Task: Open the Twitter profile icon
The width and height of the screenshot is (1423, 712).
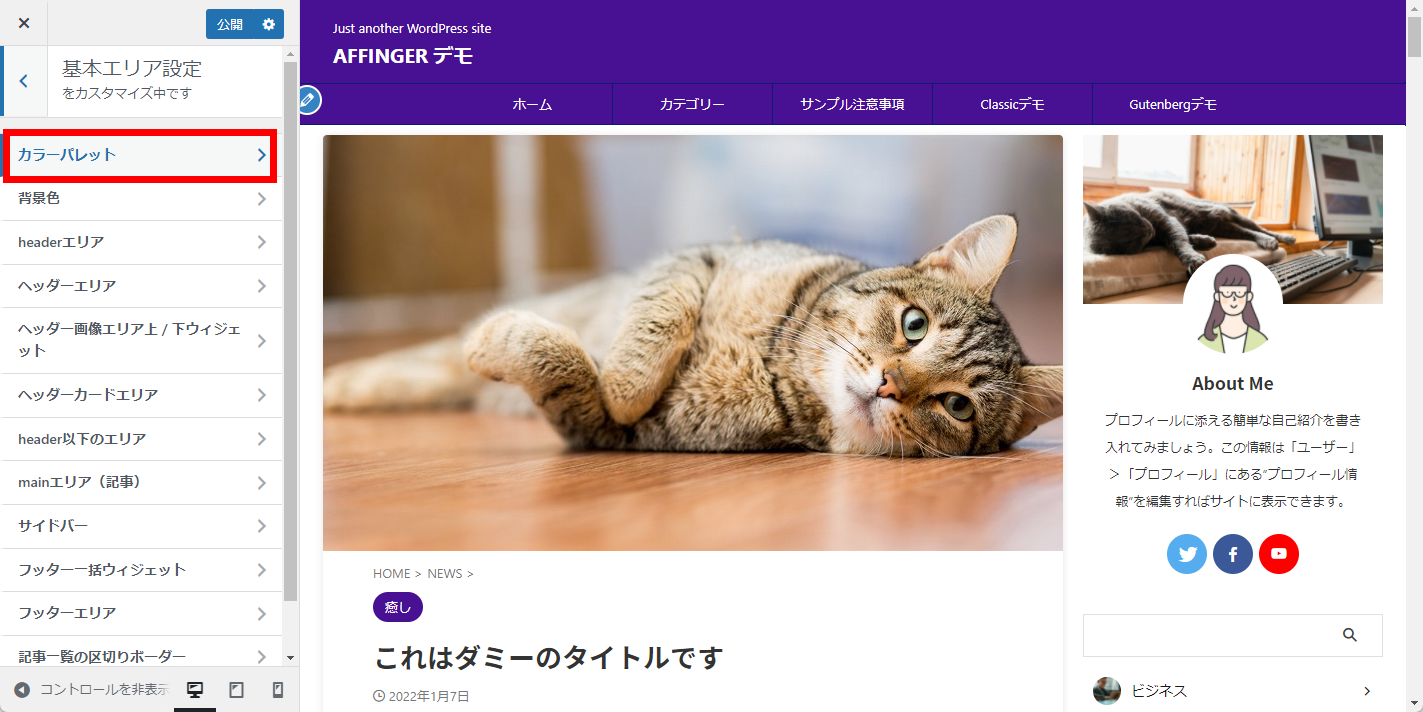Action: [x=1187, y=554]
